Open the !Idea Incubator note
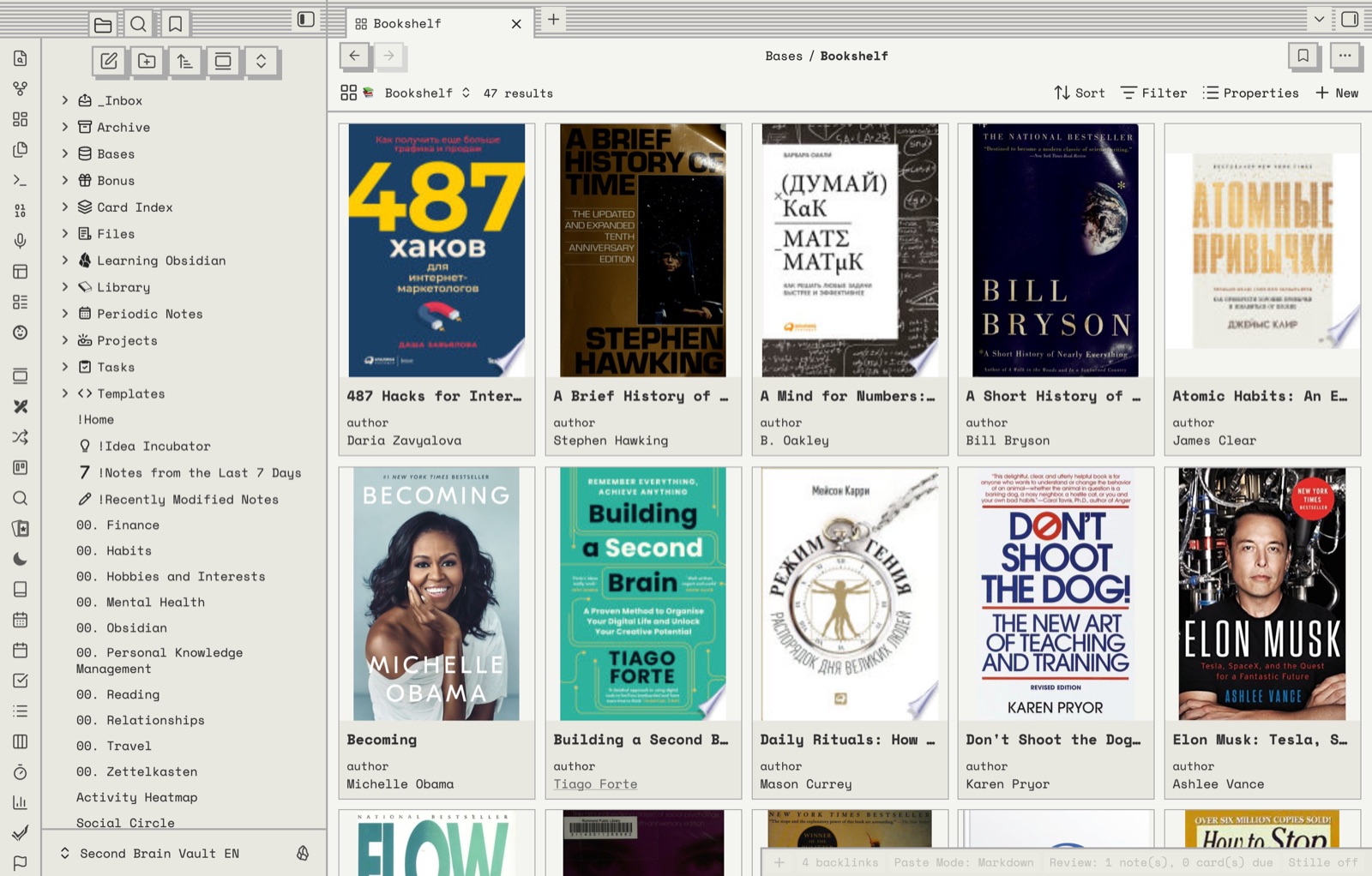Image resolution: width=1372 pixels, height=876 pixels. pyautogui.click(x=154, y=446)
